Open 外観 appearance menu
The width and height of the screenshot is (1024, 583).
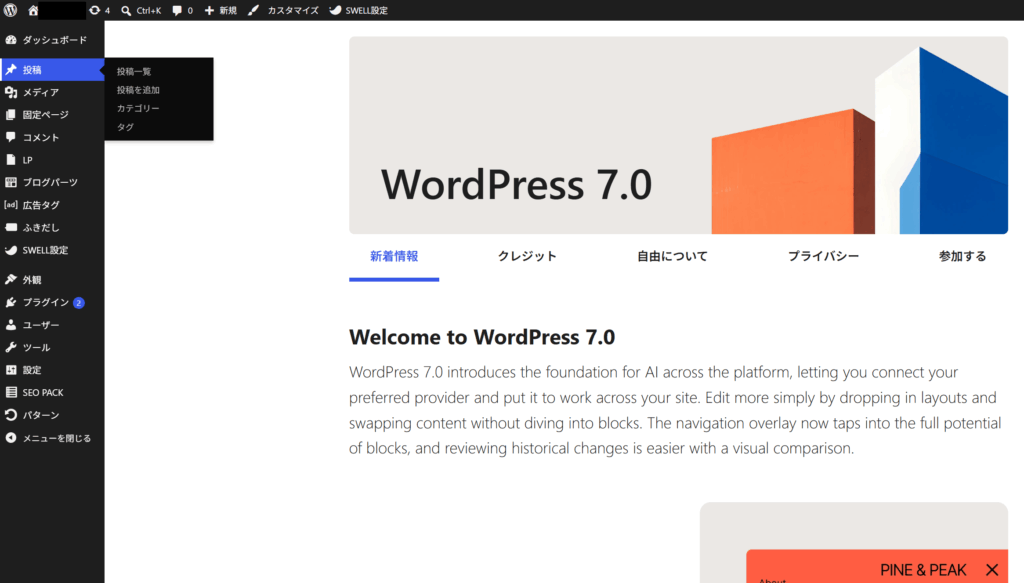pos(52,279)
